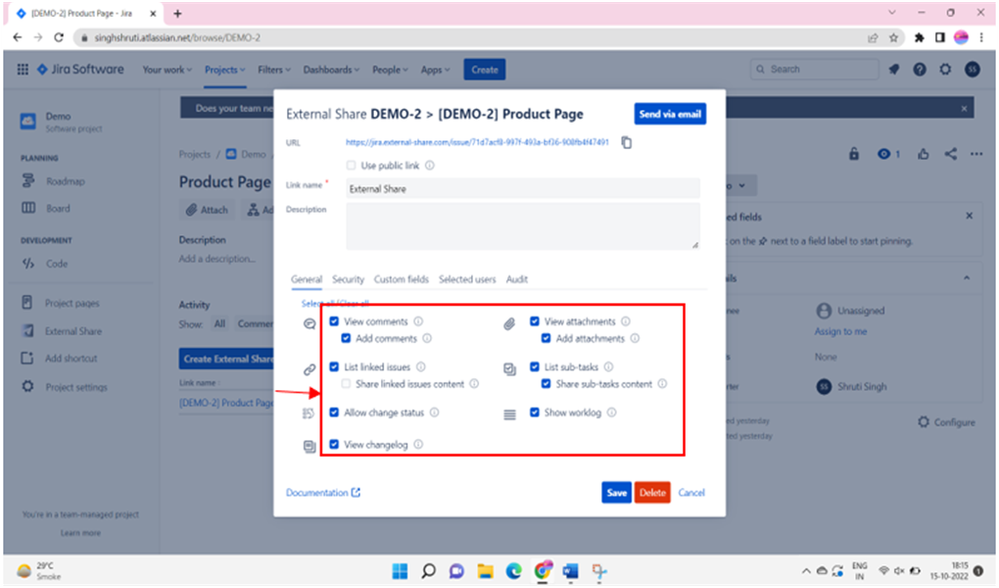Collapse the details panel with the chevron
Image resolution: width=999 pixels, height=588 pixels.
(967, 278)
